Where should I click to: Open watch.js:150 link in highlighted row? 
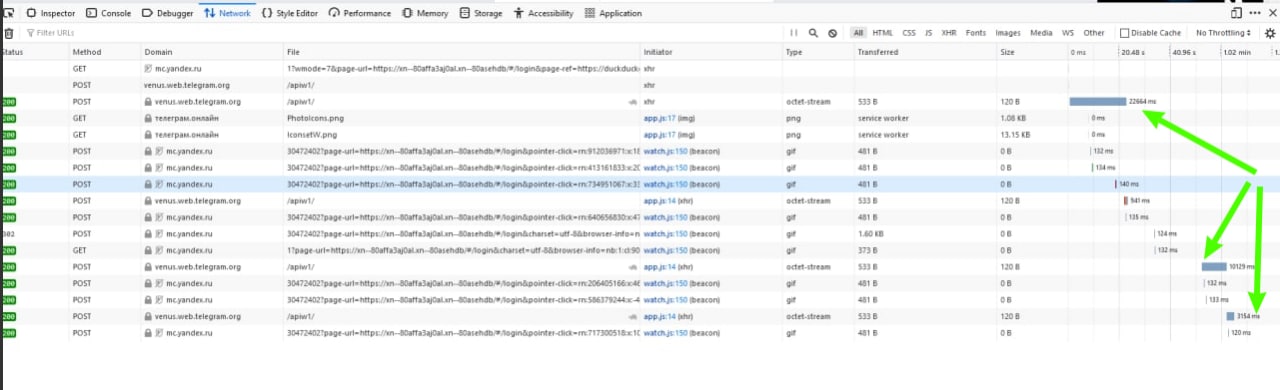tap(664, 184)
